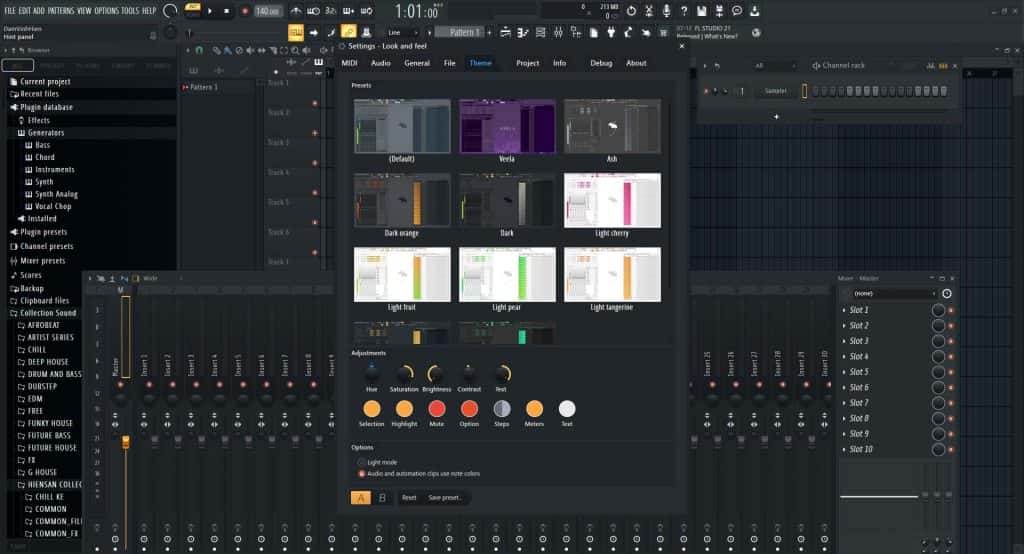Click the Contrast adjustment knob
Viewport: 1024px width, 554px height.
(469, 374)
